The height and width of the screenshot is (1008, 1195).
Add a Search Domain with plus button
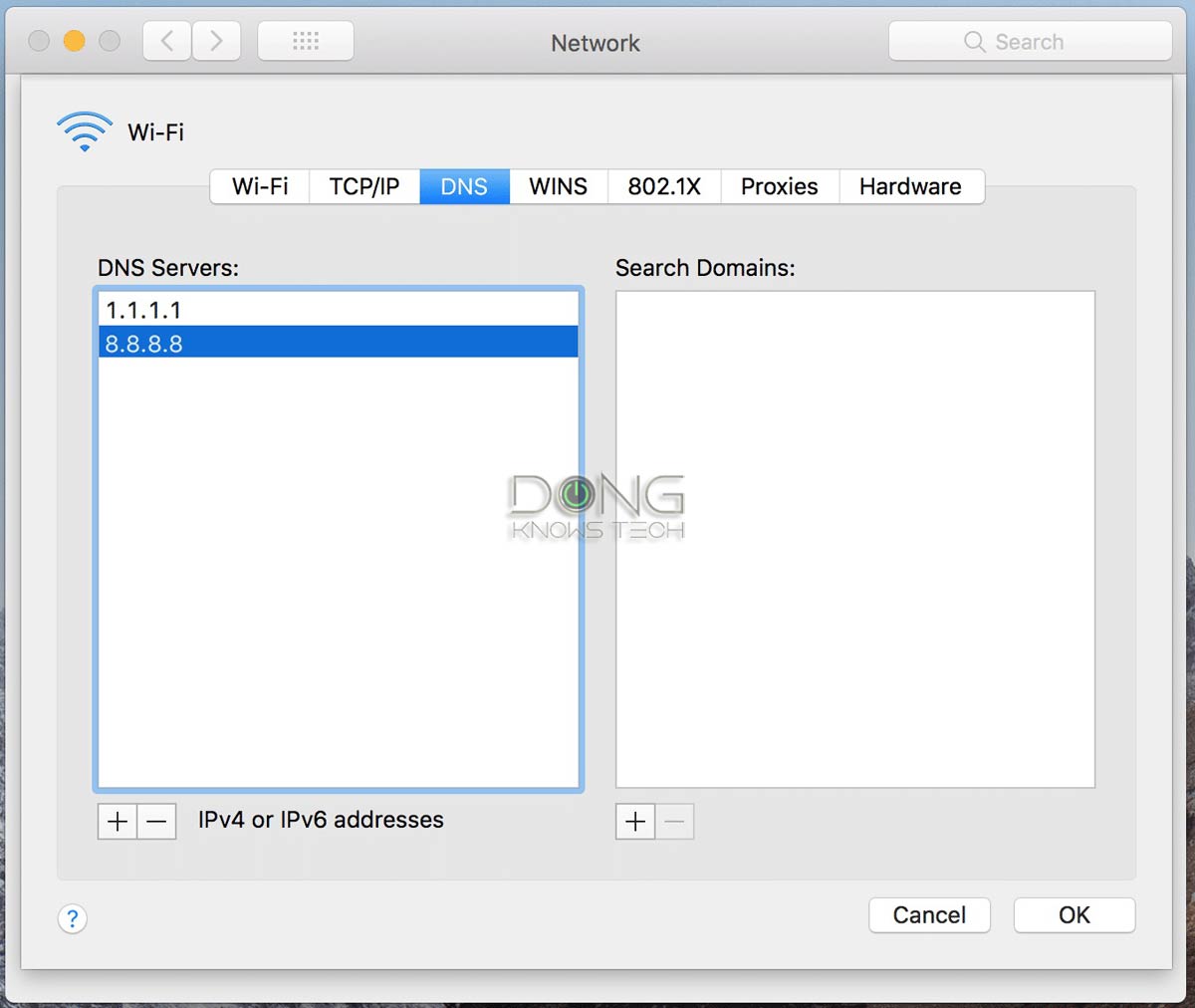634,821
